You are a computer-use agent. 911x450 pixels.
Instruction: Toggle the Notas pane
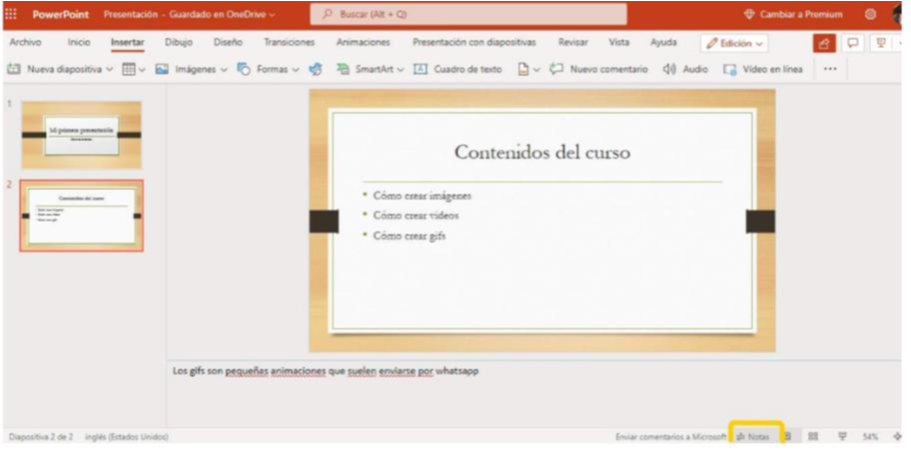pos(754,437)
